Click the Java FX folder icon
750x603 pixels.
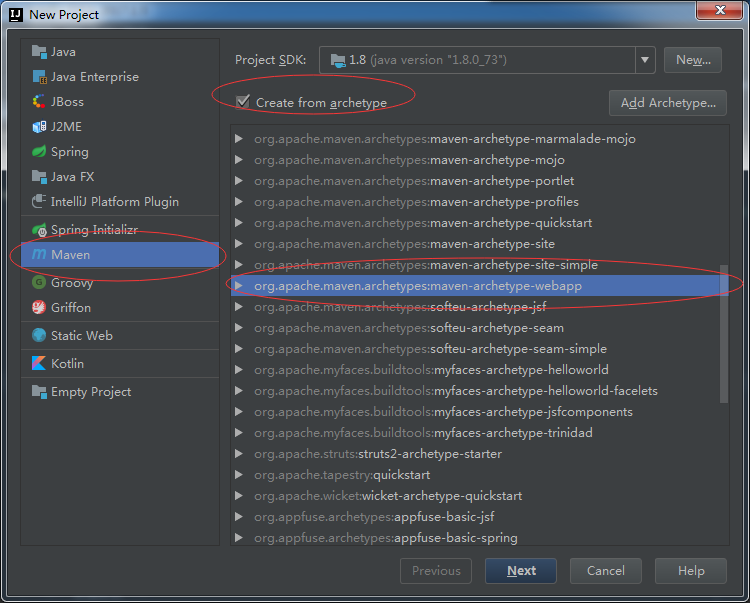click(x=39, y=176)
